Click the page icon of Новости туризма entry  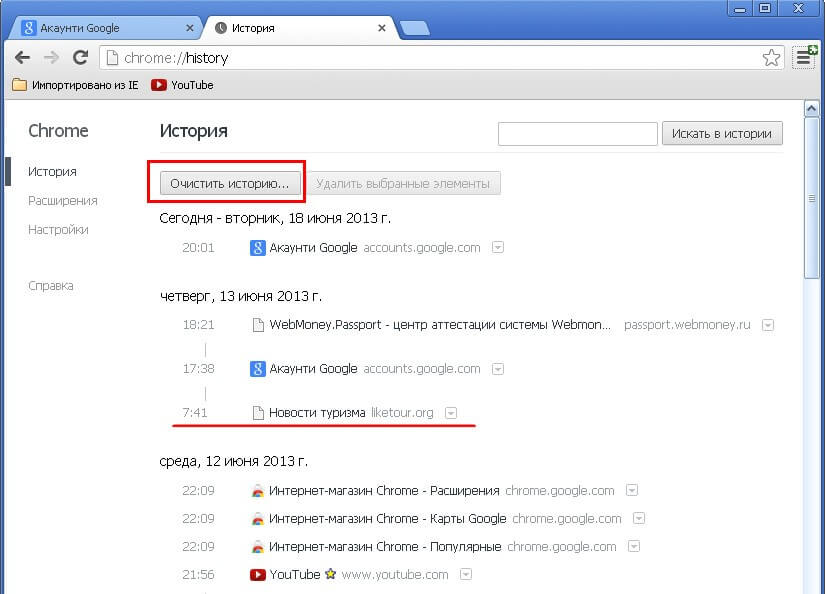258,413
